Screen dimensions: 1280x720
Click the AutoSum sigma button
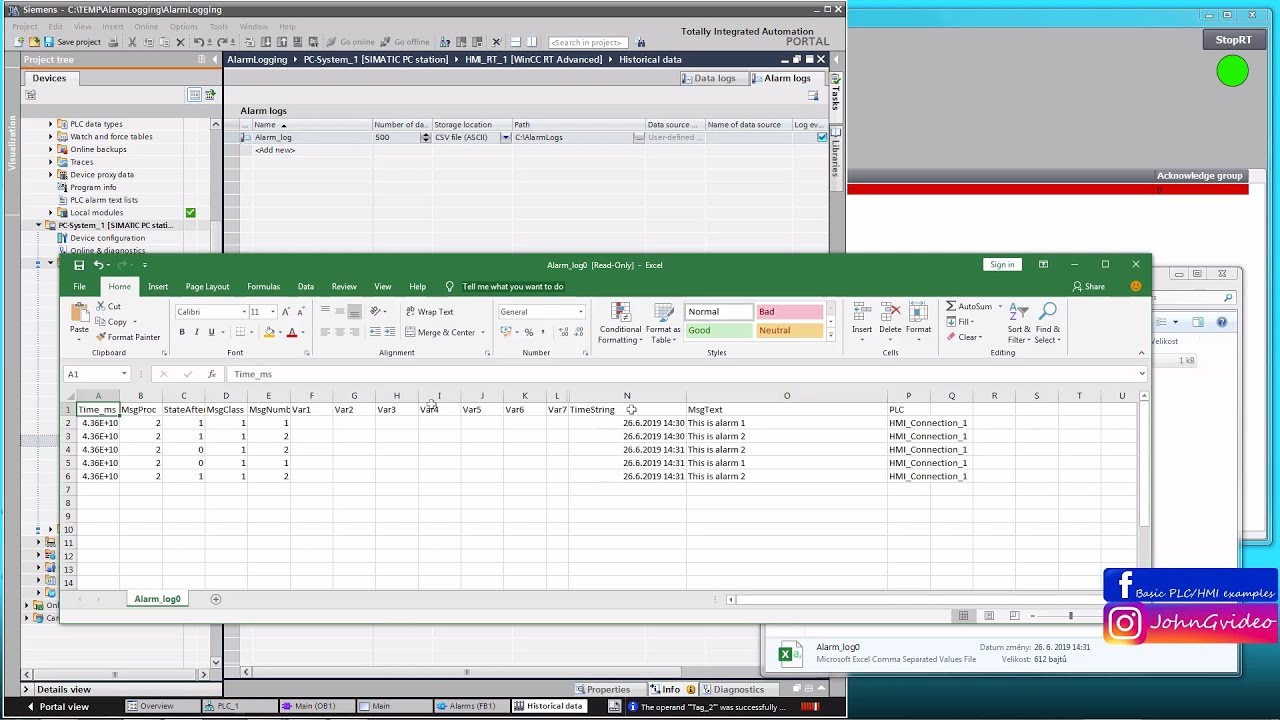(968, 307)
